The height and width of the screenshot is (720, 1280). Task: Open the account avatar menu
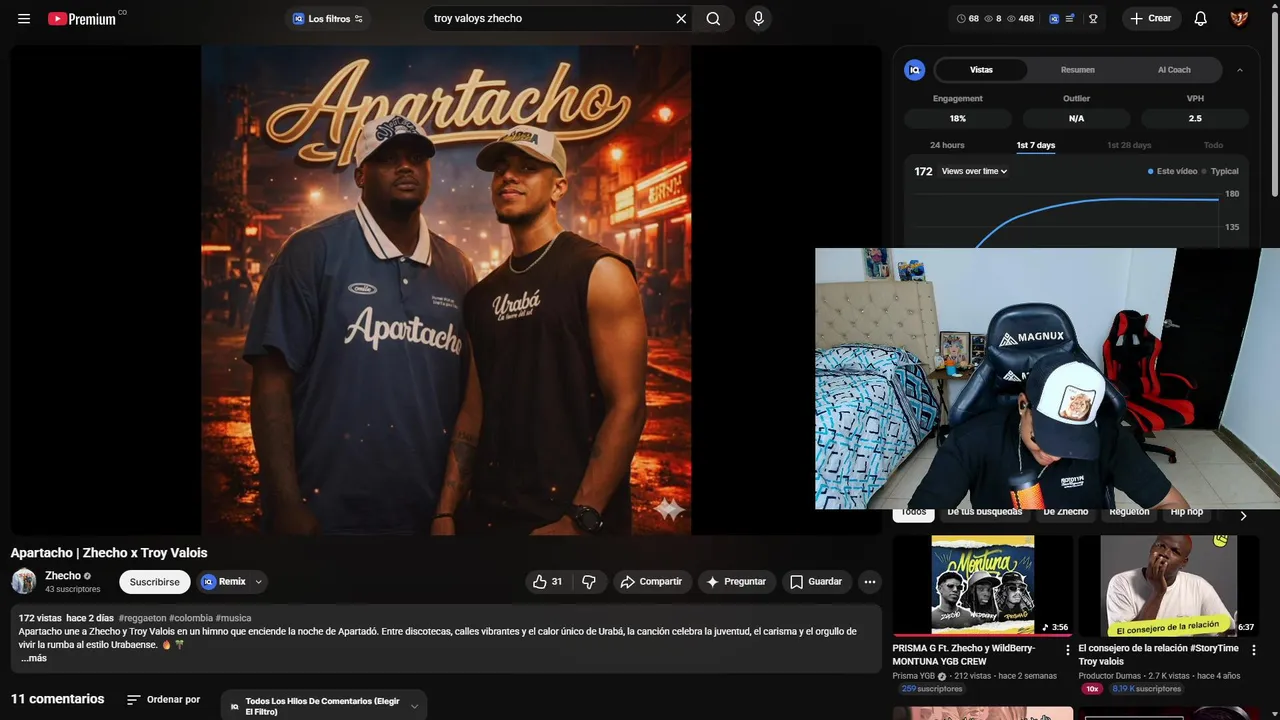point(1239,18)
